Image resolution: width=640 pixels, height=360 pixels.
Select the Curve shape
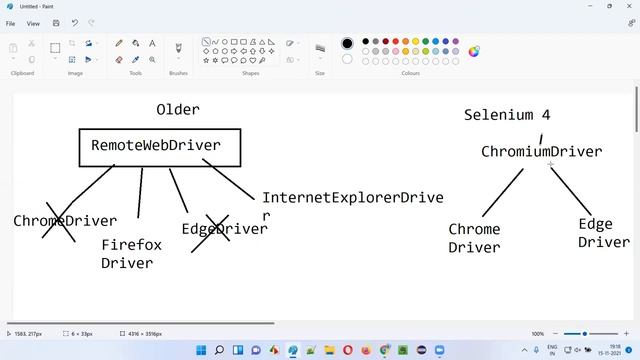point(216,42)
